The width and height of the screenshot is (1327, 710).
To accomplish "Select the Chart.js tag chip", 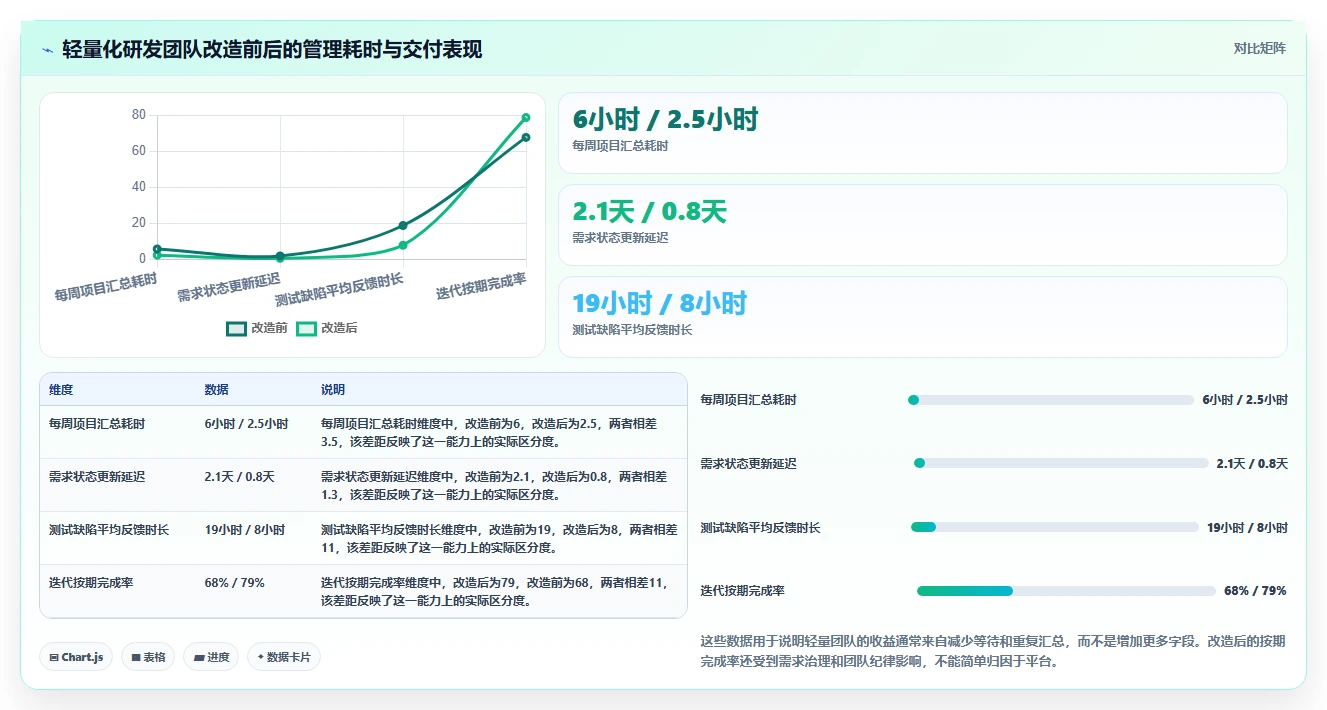I will pos(77,657).
